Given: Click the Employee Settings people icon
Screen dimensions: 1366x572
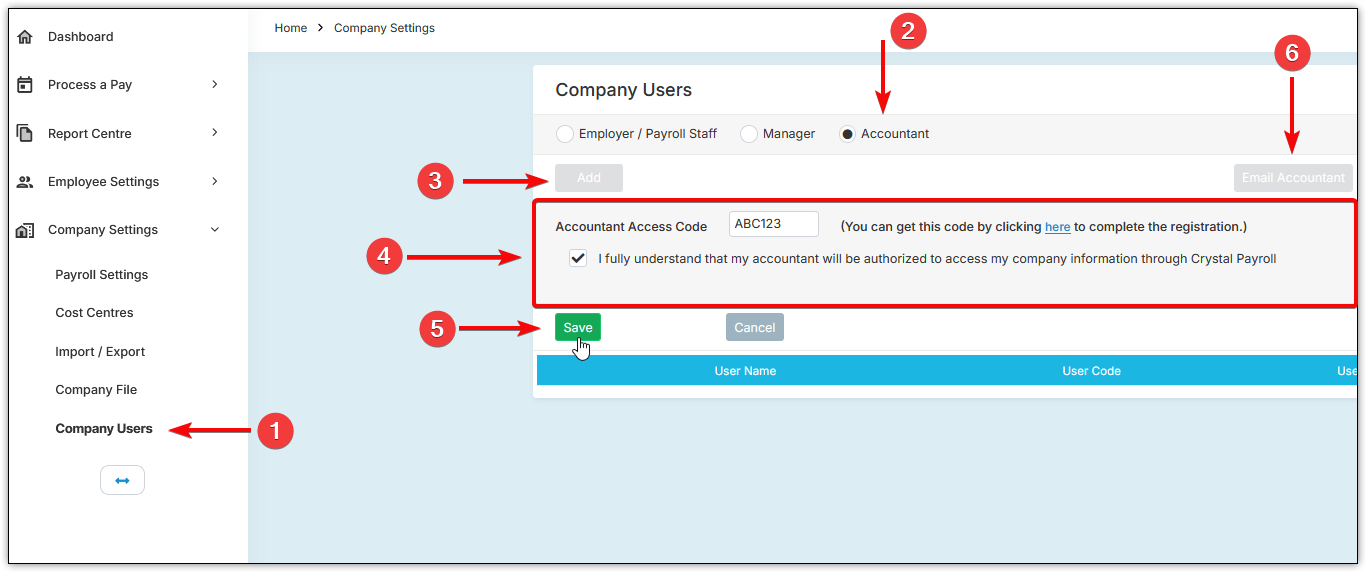Looking at the screenshot, I should coord(25,182).
